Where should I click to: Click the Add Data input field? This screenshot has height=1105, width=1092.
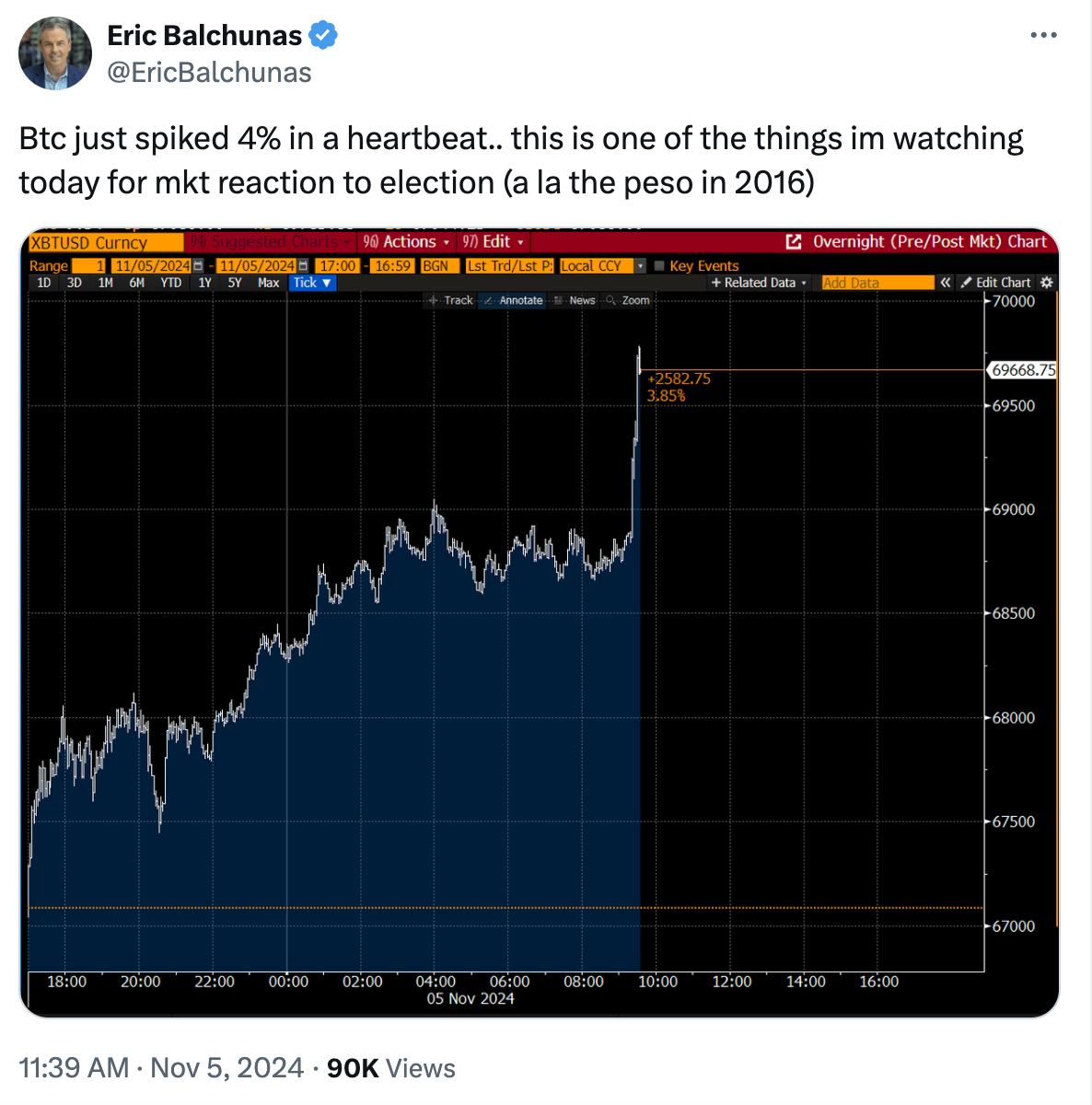pyautogui.click(x=877, y=283)
